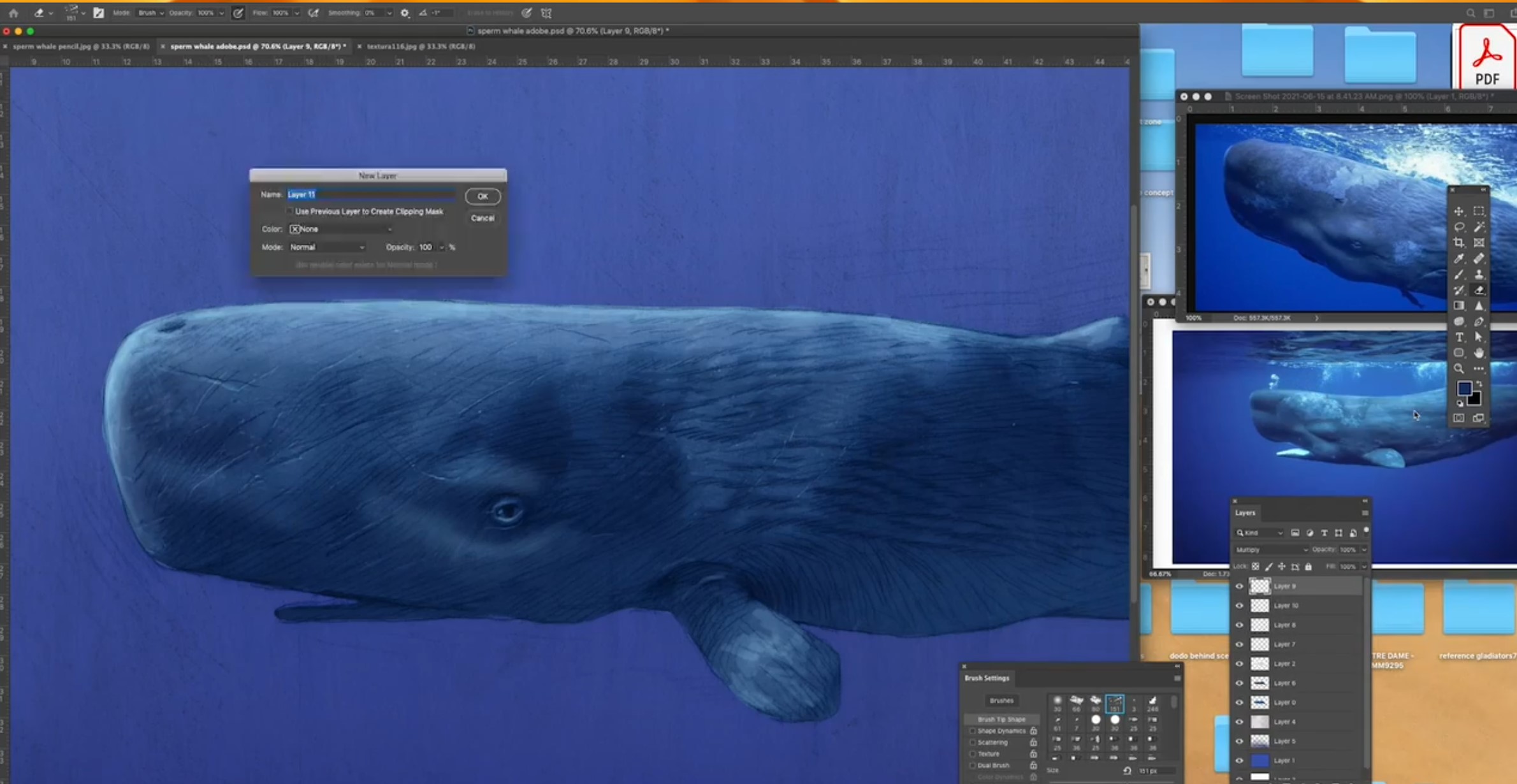
Task: Select sperm whale adobe.psd document tab
Action: (258, 47)
